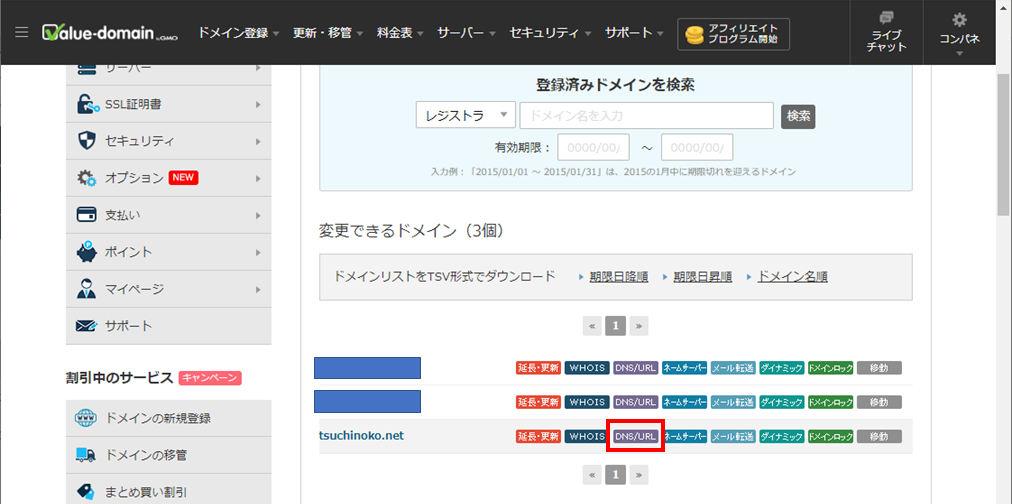This screenshot has height=504, width=1012.
Task: Click the マイページ person icon
Action: pos(86,288)
